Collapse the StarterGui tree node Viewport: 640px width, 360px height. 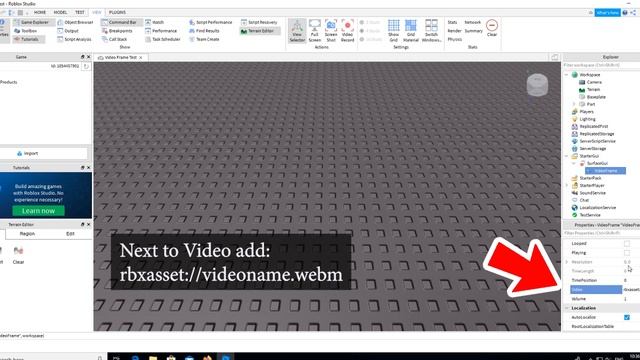click(567, 156)
